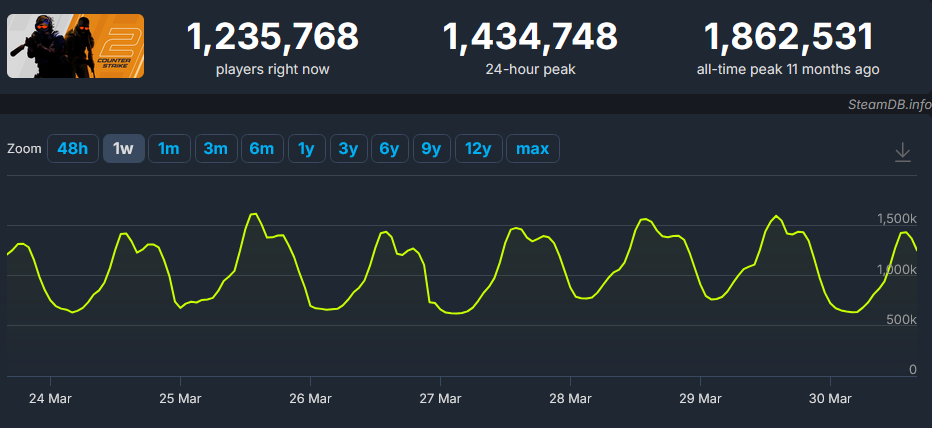This screenshot has width=932, height=428.
Task: Click the SteamDB.info credit text
Action: point(890,105)
